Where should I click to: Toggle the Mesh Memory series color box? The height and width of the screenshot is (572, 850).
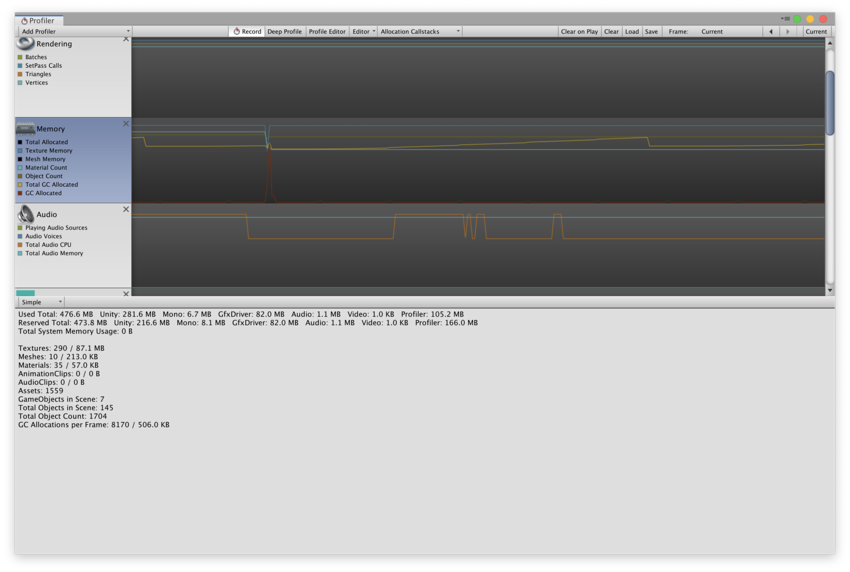pos(20,159)
